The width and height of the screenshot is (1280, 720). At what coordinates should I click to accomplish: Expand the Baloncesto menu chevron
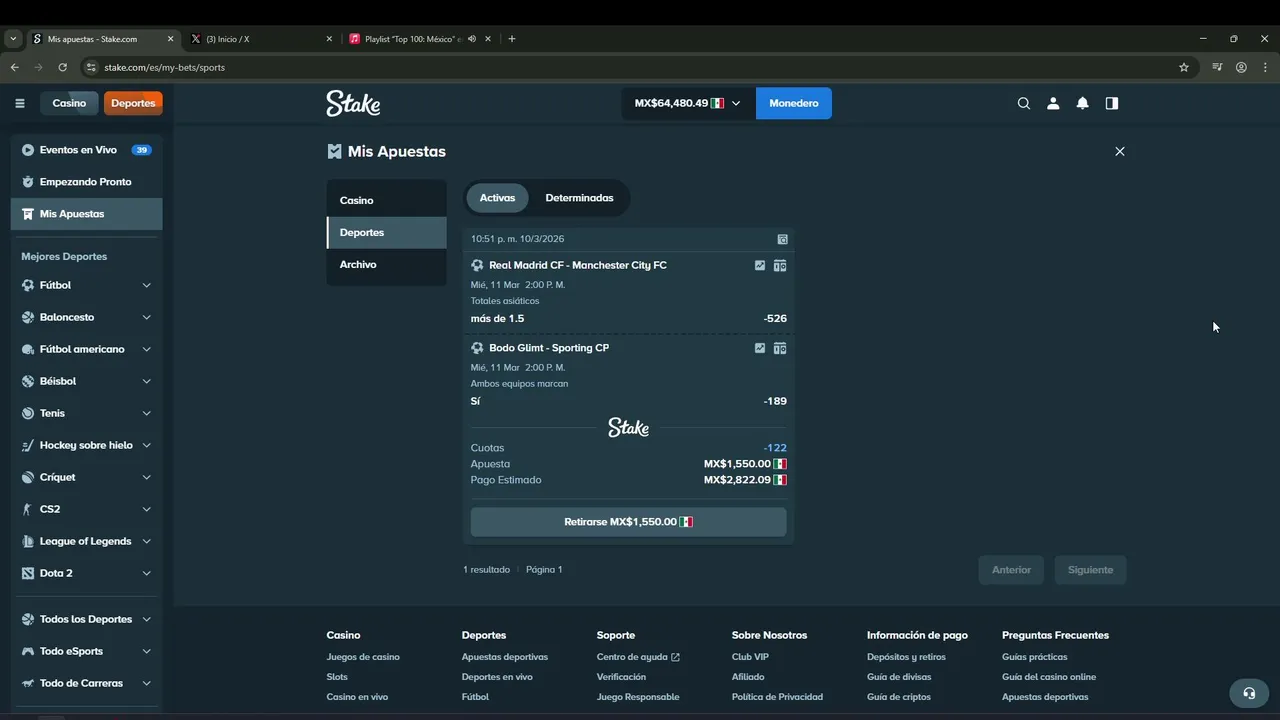(146, 317)
